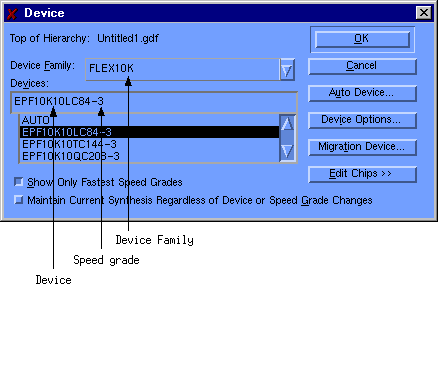Select EPF10K10LC84-3 in the devices list
Viewport: 439px width, 377px height.
149,132
